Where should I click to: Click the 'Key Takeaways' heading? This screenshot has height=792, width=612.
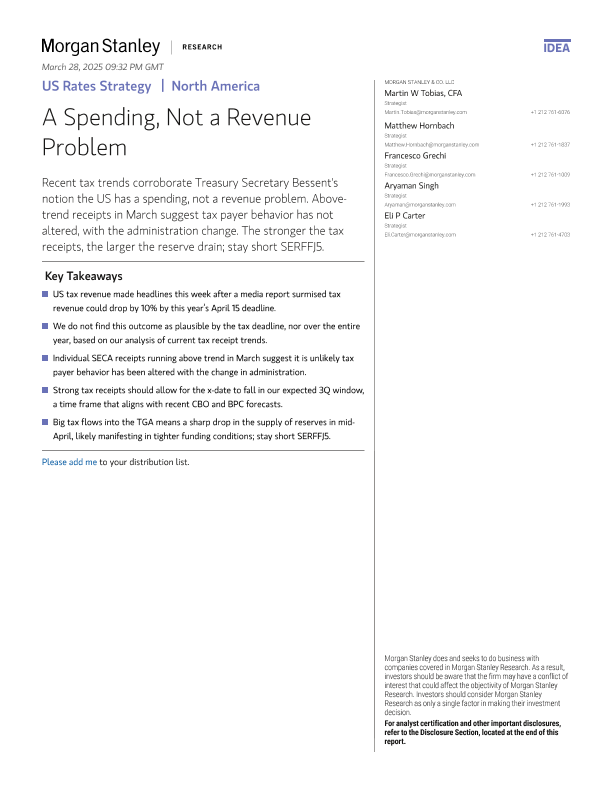pos(84,275)
